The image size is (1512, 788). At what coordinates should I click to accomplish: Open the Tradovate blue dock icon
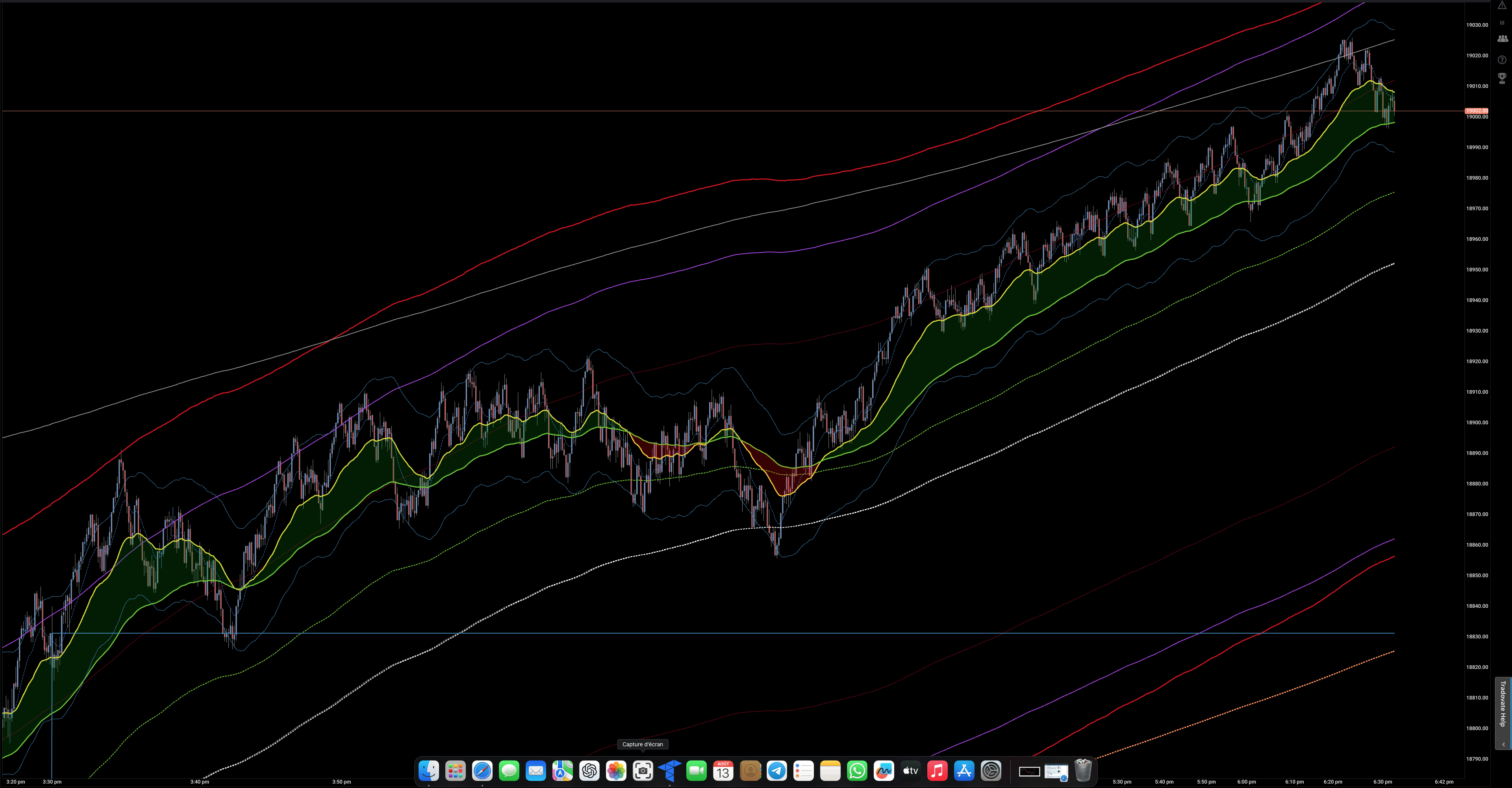point(670,770)
